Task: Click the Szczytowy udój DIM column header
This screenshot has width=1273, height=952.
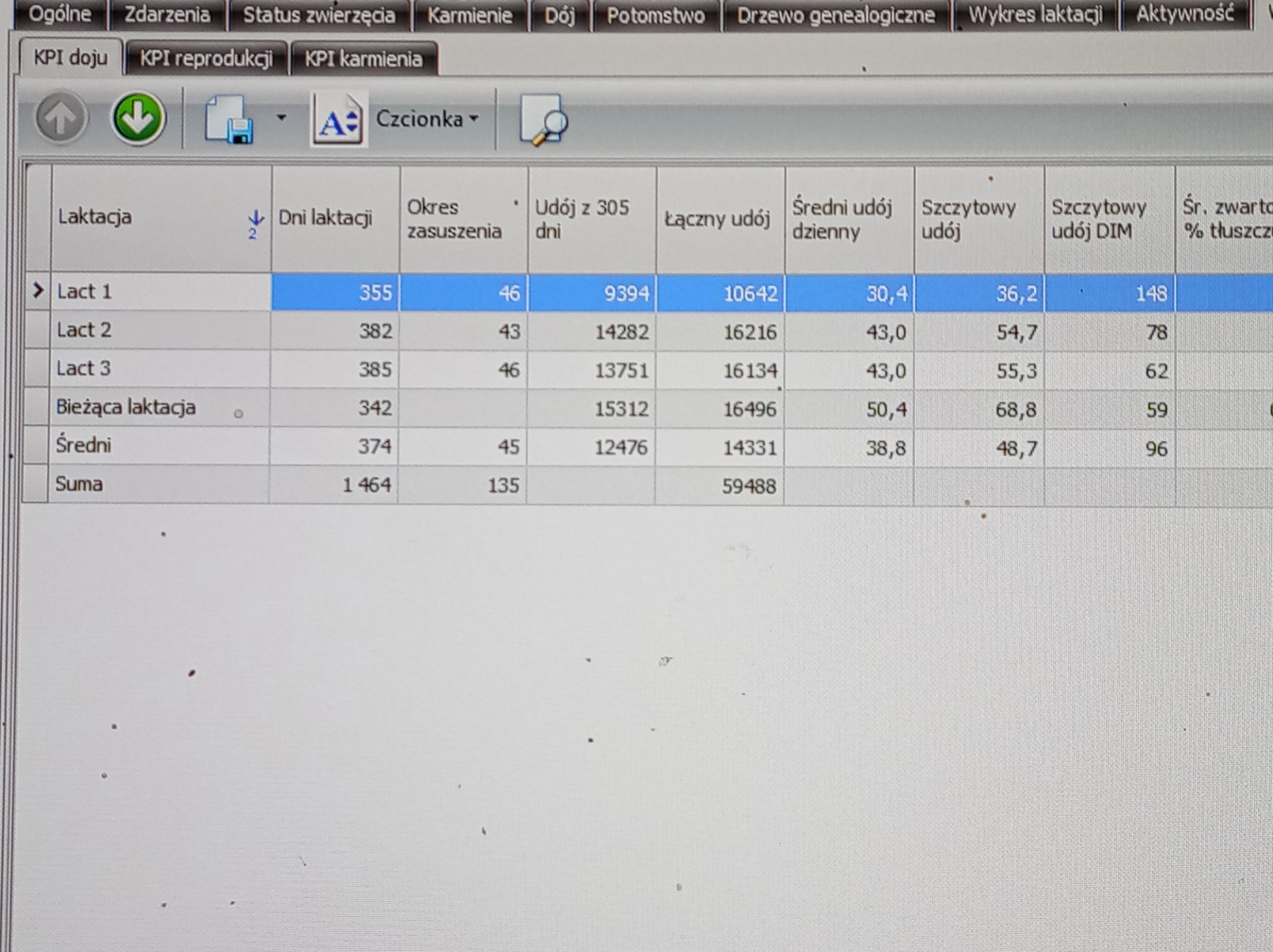Action: coord(1098,219)
